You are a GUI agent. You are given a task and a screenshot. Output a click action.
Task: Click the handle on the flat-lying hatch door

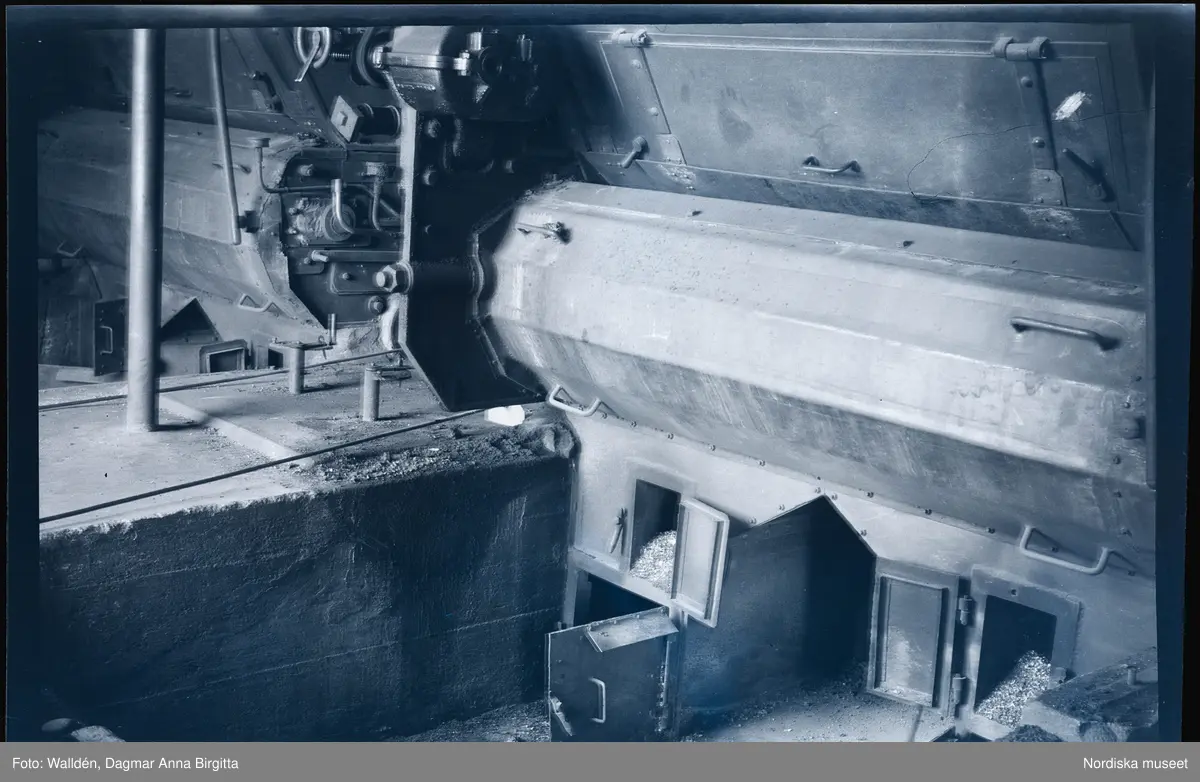597,699
